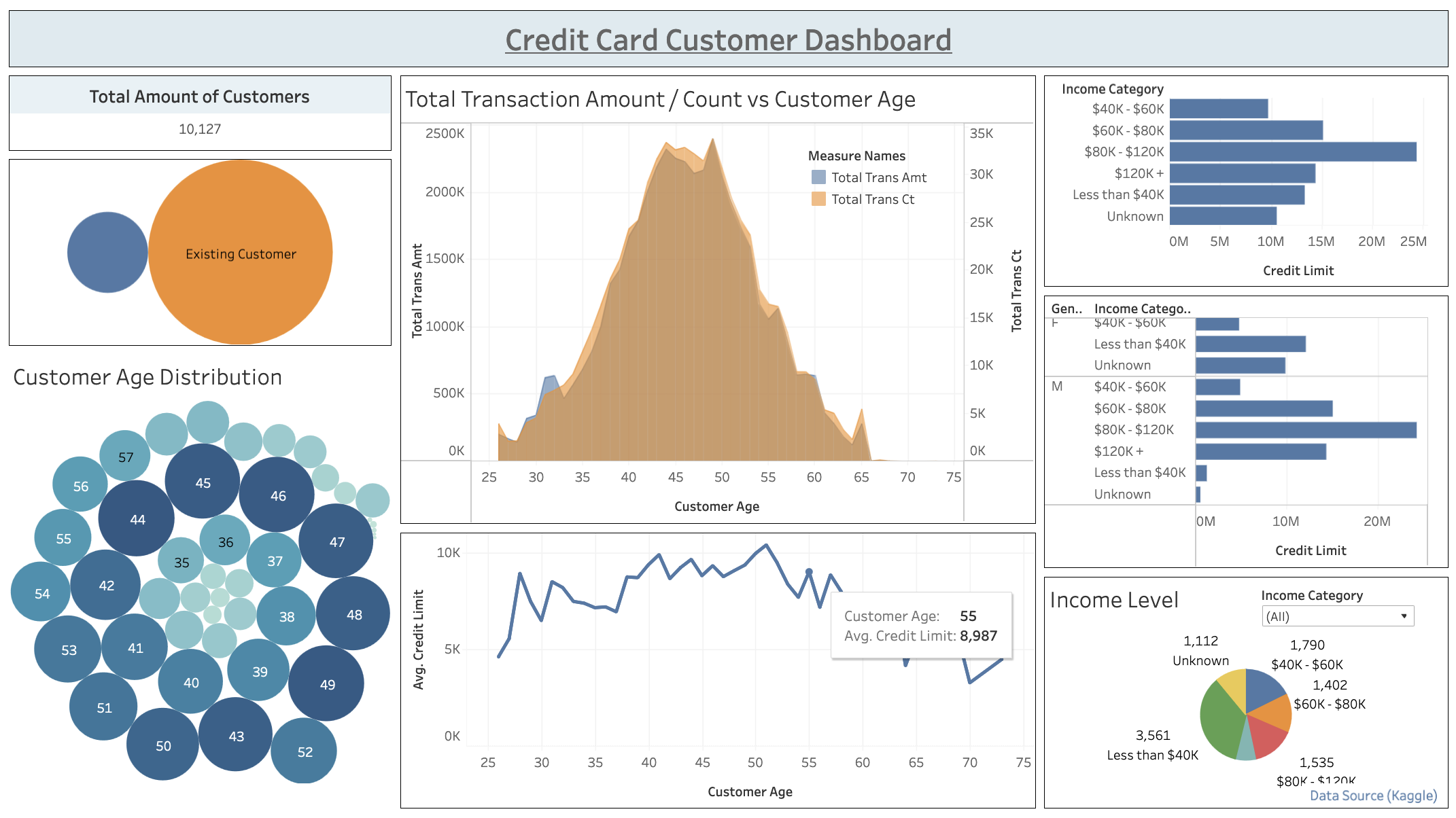Click the 10,127 total customers value
The image size is (1456, 818).
pyautogui.click(x=200, y=129)
